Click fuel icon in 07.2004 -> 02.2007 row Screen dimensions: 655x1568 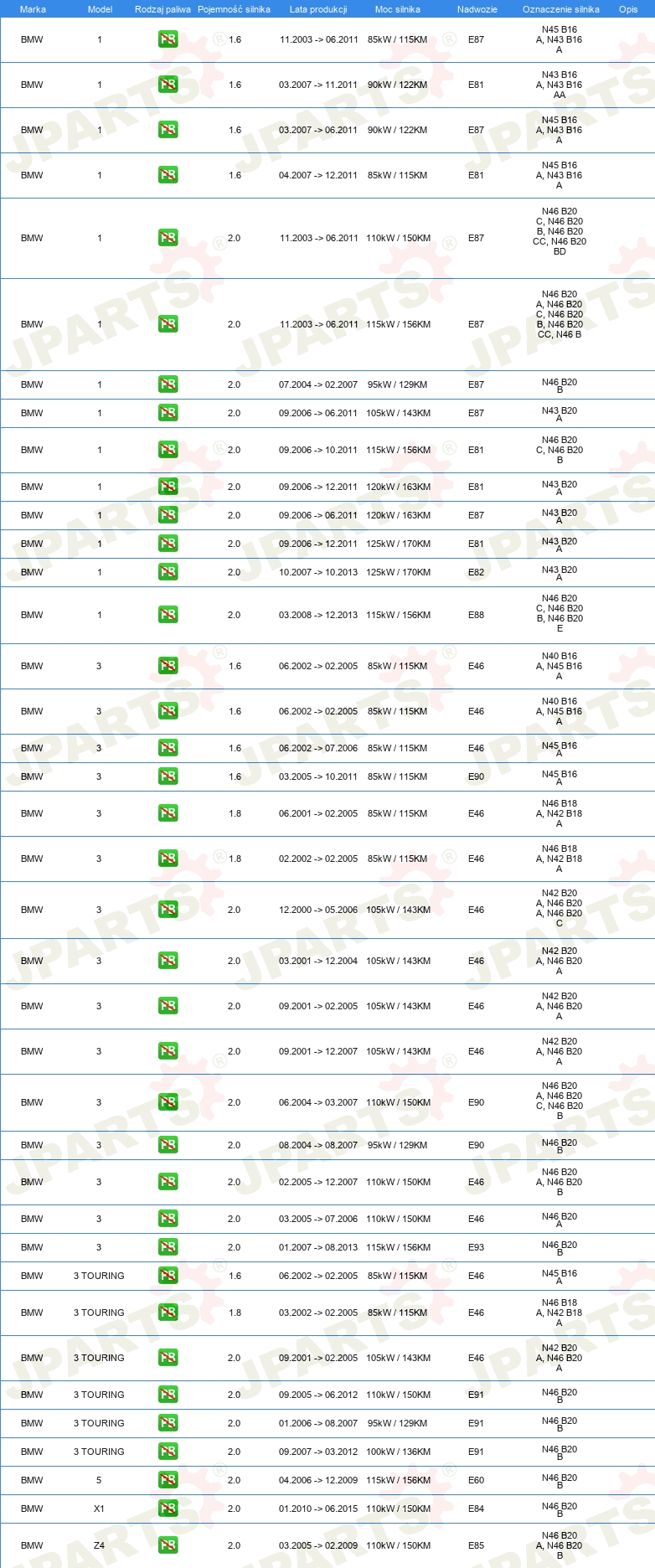(168, 384)
